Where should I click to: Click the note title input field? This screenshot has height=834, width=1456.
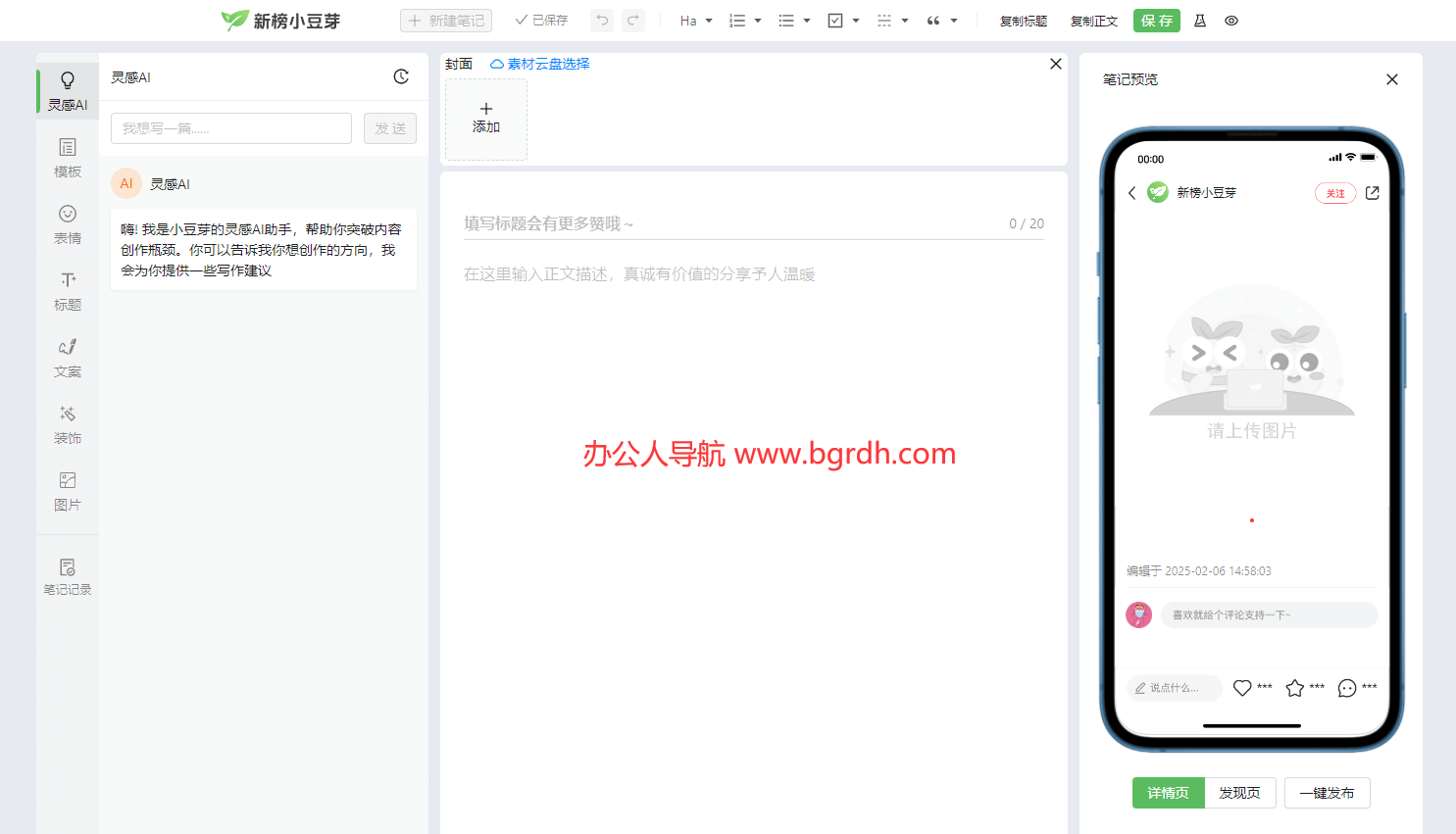pyautogui.click(x=686, y=223)
